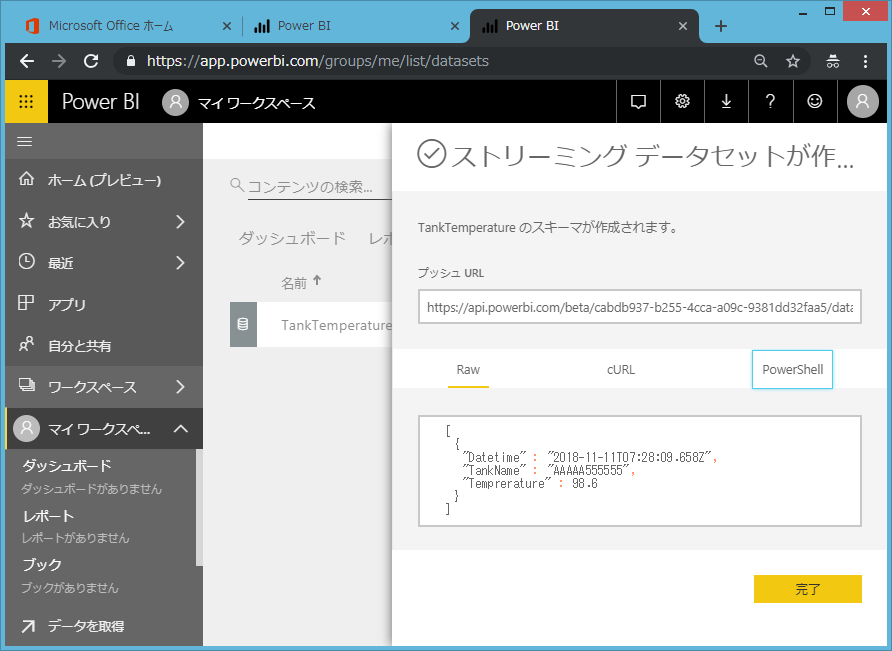
Task: Click the Push URL text field
Action: [639, 307]
